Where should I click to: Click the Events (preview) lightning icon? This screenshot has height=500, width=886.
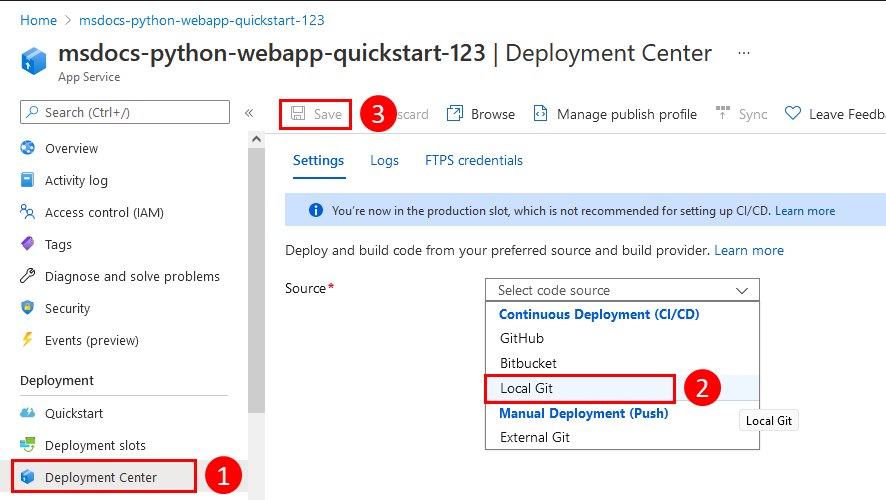point(28,341)
